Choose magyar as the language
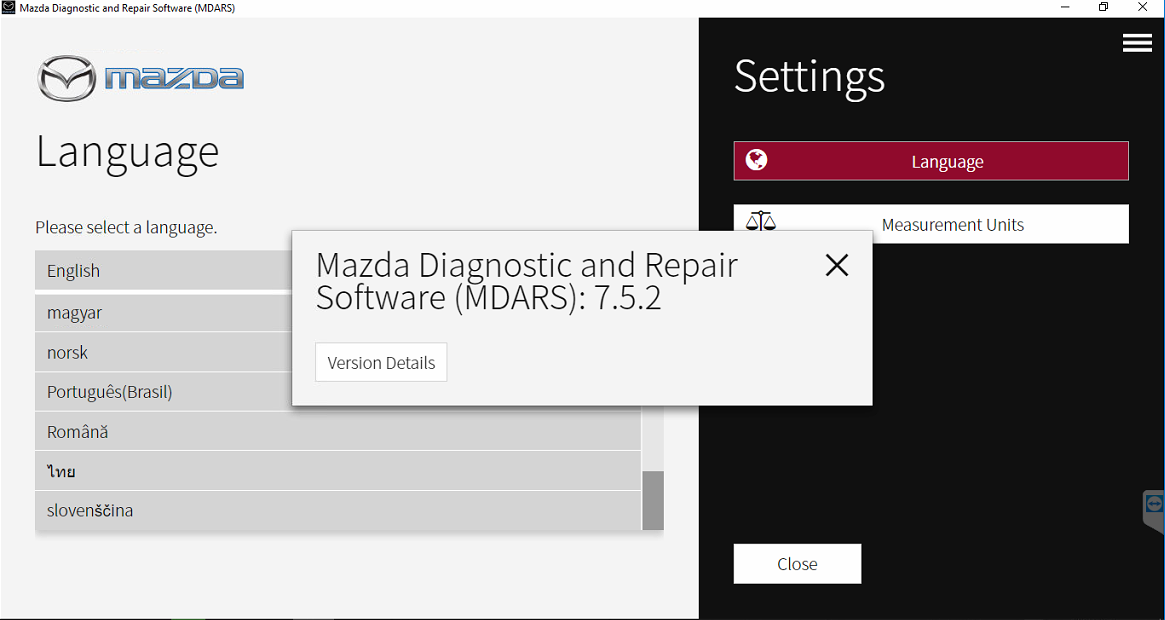 coord(160,313)
